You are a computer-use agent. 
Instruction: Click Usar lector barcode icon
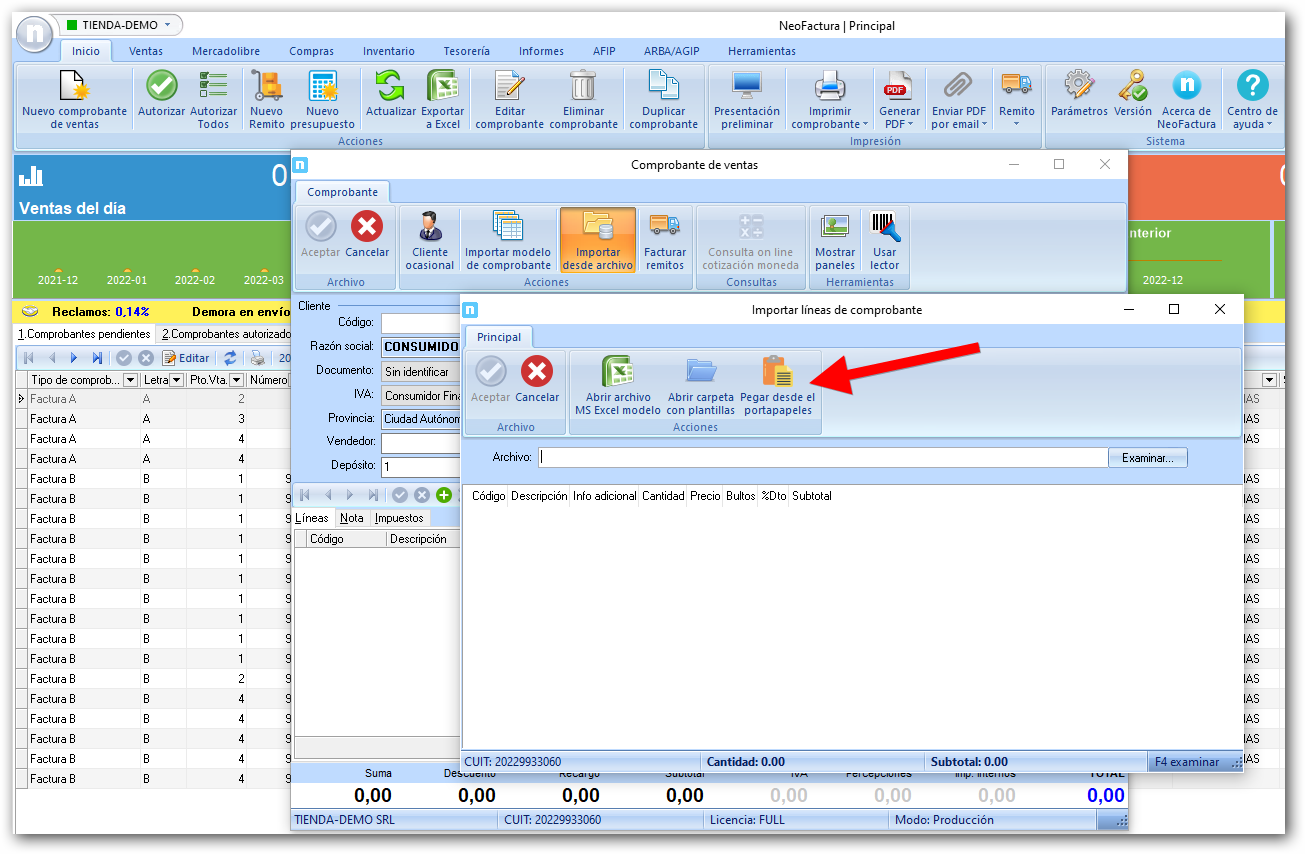click(x=884, y=228)
